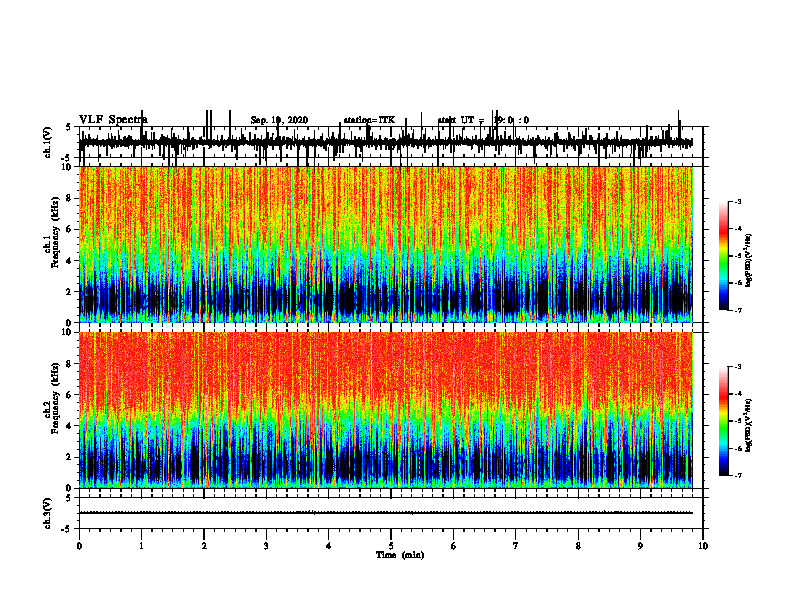792x612 pixels.
Task: Click the ch.1(V) waveform axis label
Action: [x=47, y=142]
